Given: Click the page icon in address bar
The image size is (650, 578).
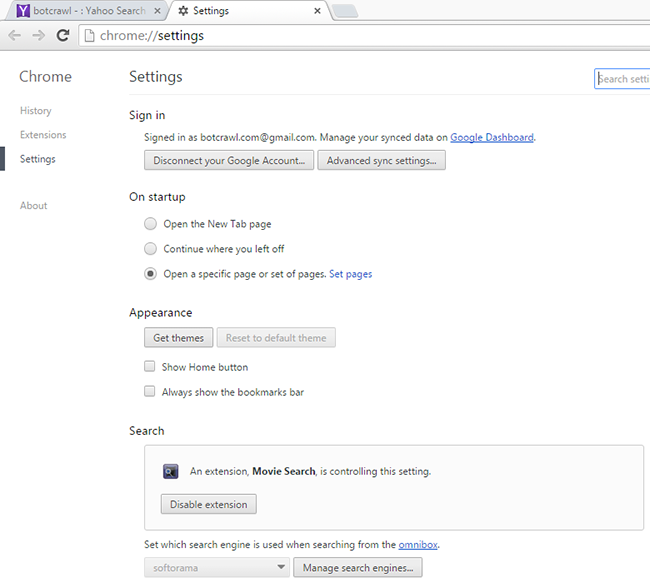Looking at the screenshot, I should [89, 36].
